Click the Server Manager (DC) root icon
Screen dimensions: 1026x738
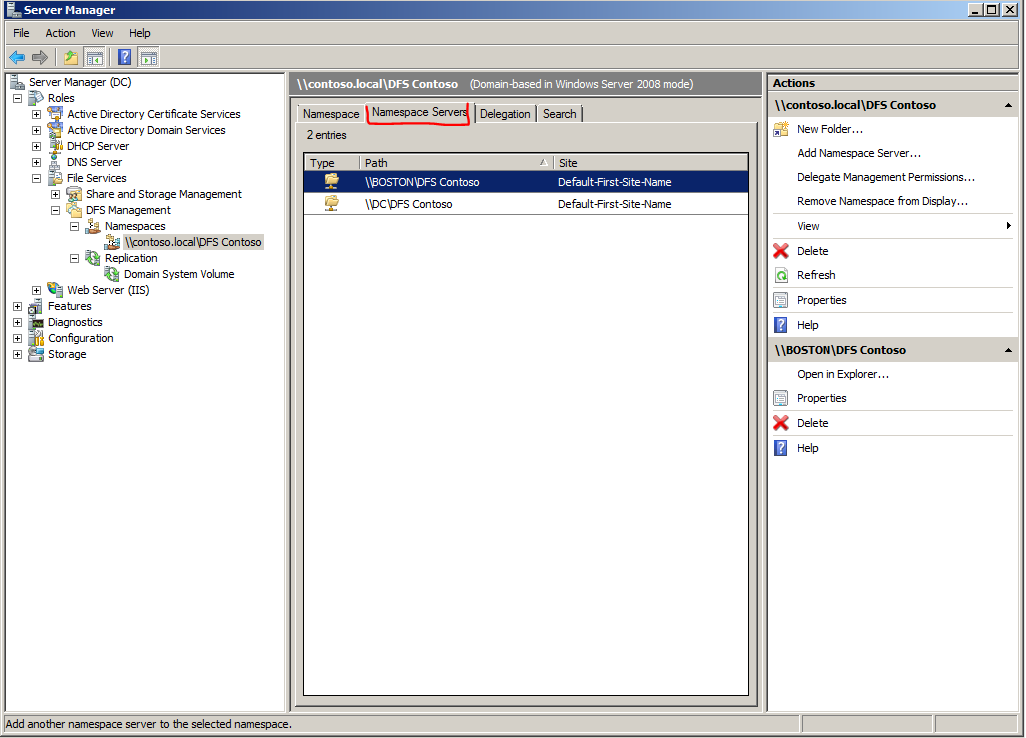[17, 82]
